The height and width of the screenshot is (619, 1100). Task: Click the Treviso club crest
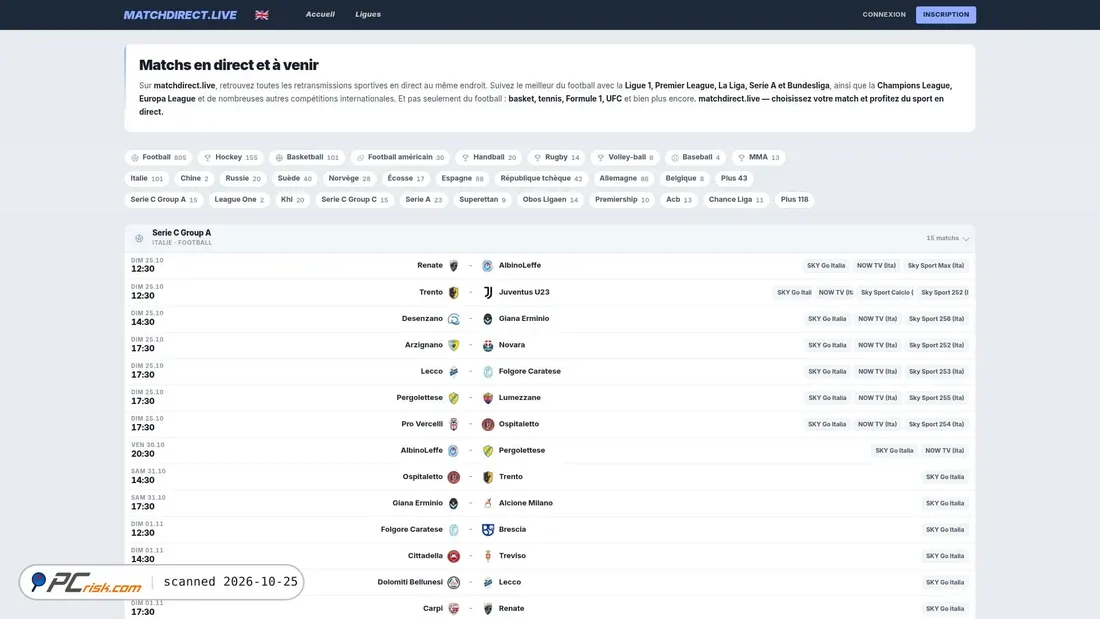point(488,556)
